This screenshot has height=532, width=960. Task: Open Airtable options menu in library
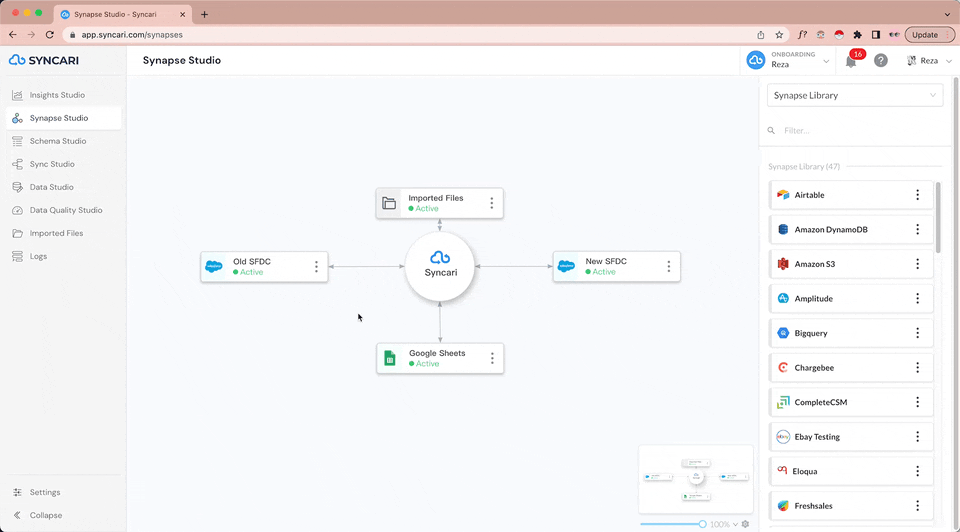[x=917, y=195]
